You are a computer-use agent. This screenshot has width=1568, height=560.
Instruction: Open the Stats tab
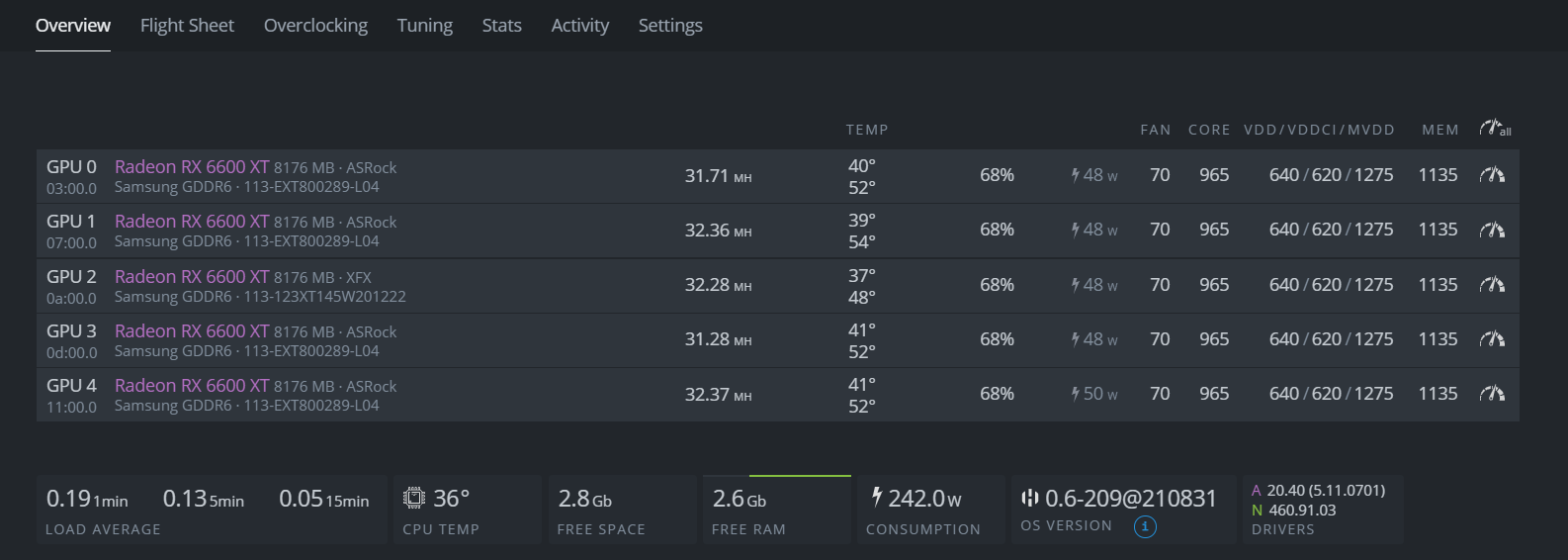501,26
